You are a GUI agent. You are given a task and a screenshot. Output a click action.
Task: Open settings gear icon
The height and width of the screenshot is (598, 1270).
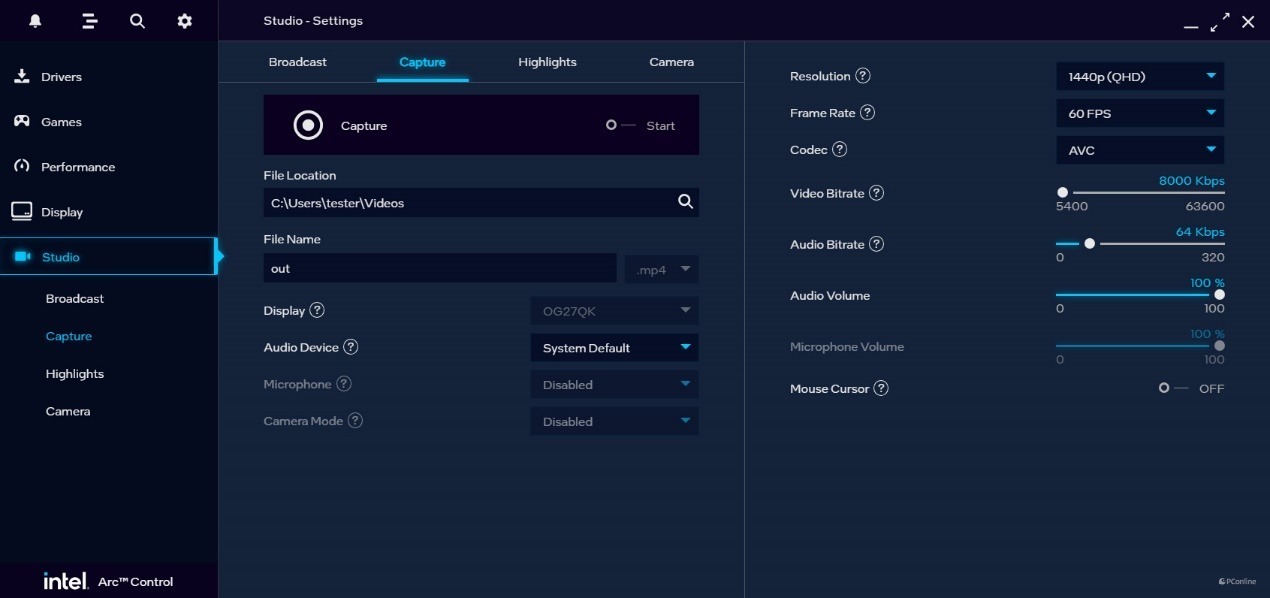click(185, 21)
